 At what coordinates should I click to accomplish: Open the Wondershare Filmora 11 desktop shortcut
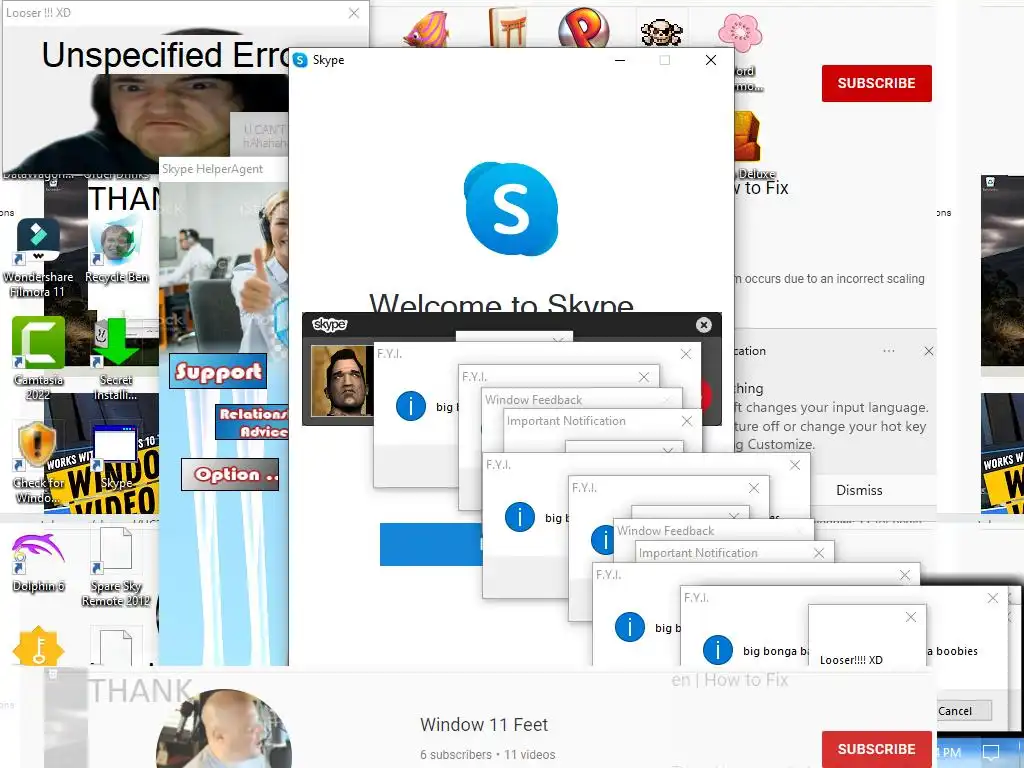(38, 257)
